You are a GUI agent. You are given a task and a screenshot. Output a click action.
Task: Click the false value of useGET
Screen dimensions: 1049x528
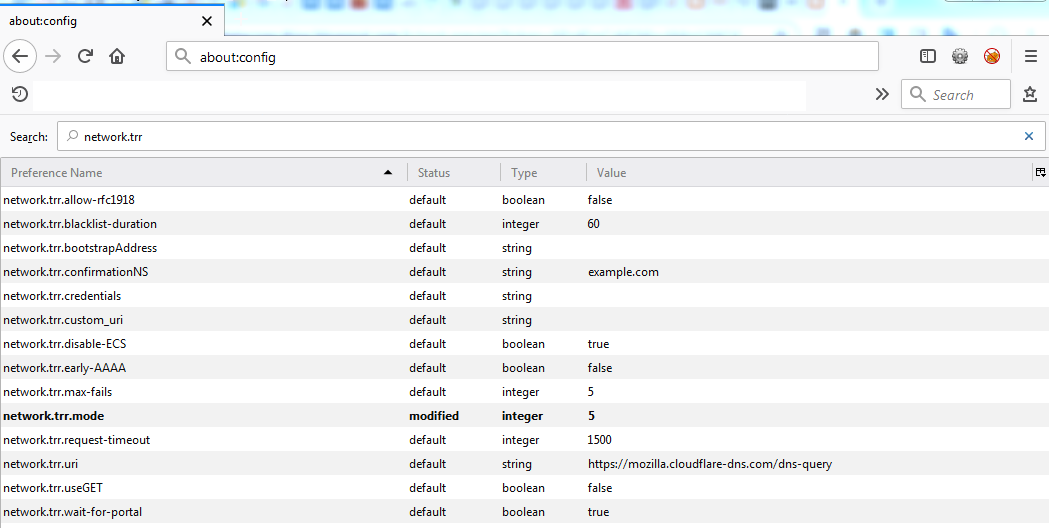pos(599,489)
